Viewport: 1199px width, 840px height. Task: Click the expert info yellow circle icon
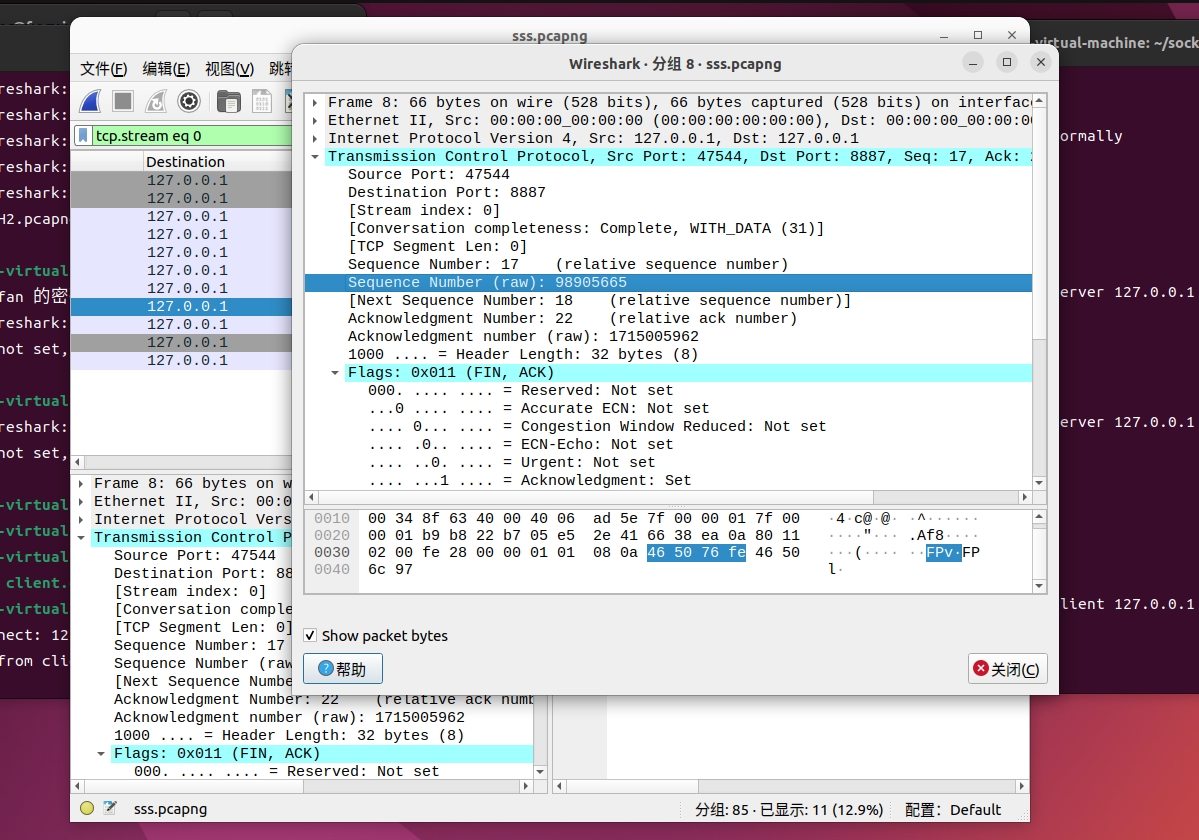(x=87, y=808)
